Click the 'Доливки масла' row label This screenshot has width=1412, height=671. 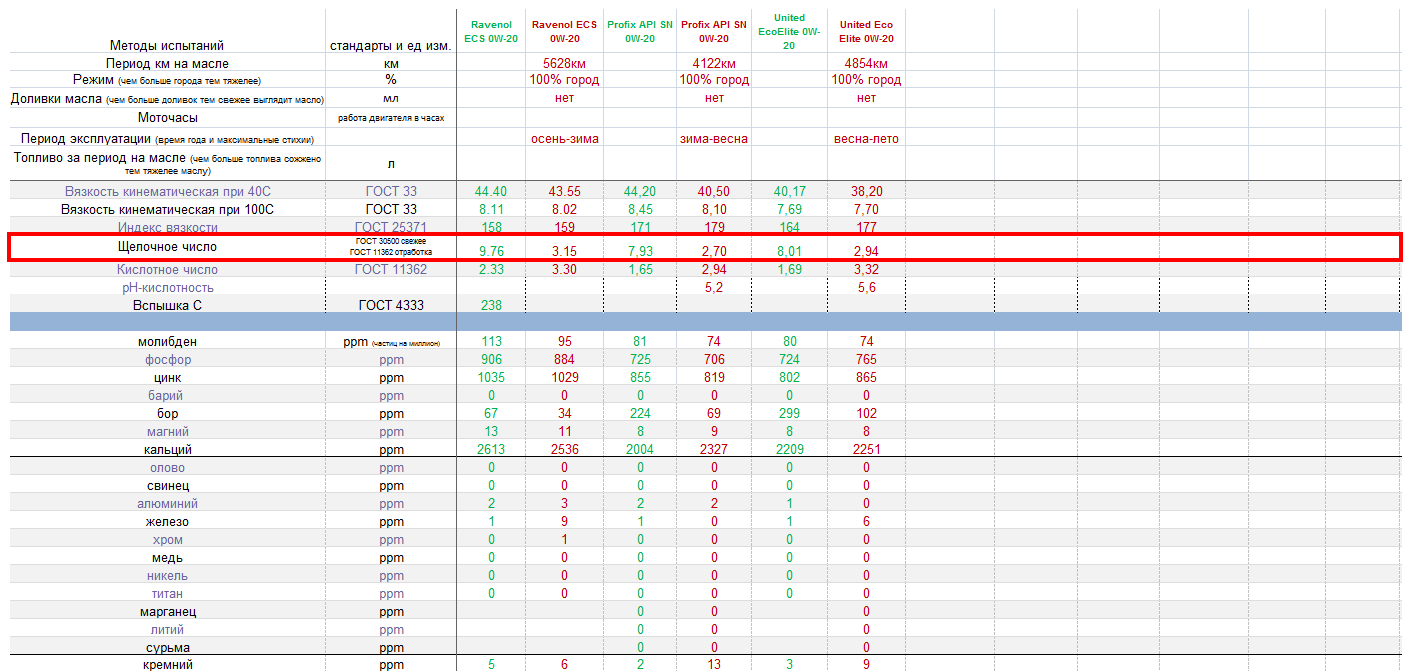pyautogui.click(x=167, y=98)
